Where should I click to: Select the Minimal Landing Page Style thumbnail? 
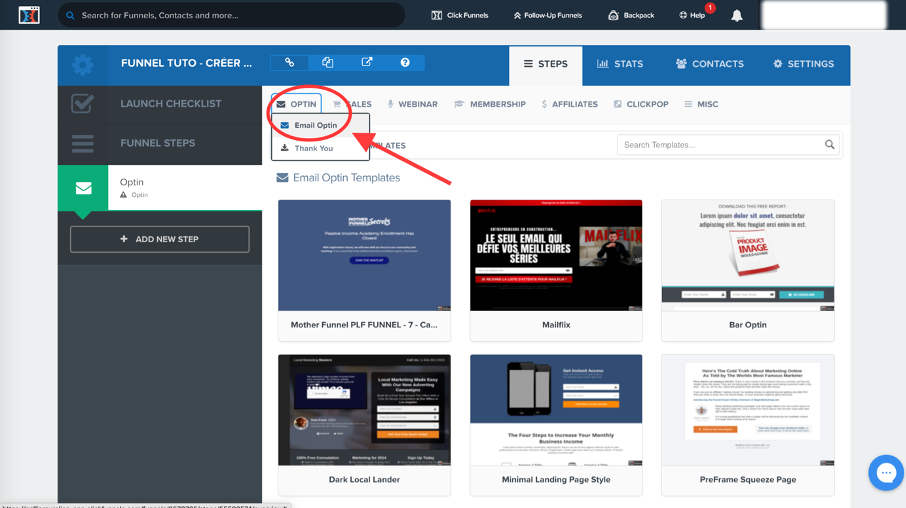point(556,410)
